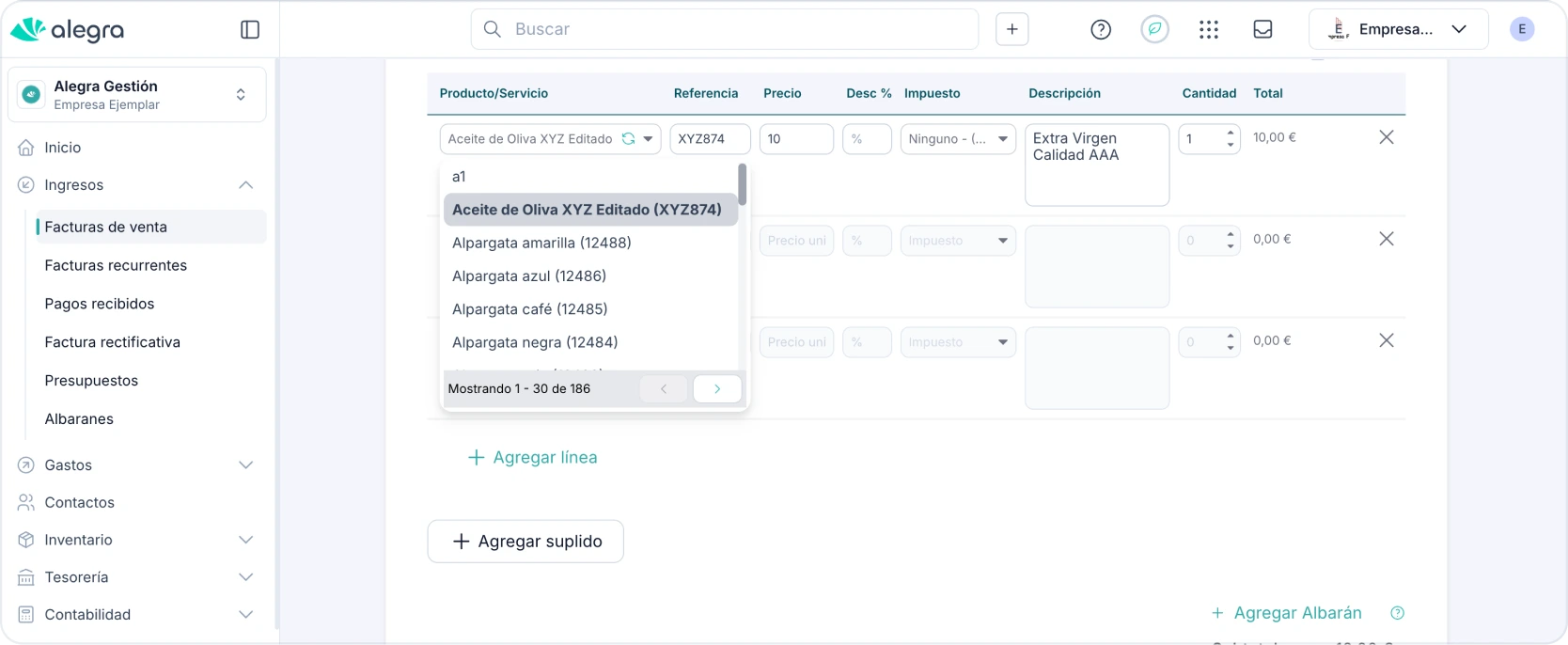1568x645 pixels.
Task: Remove the first invoice line with X
Action: coord(1386,137)
